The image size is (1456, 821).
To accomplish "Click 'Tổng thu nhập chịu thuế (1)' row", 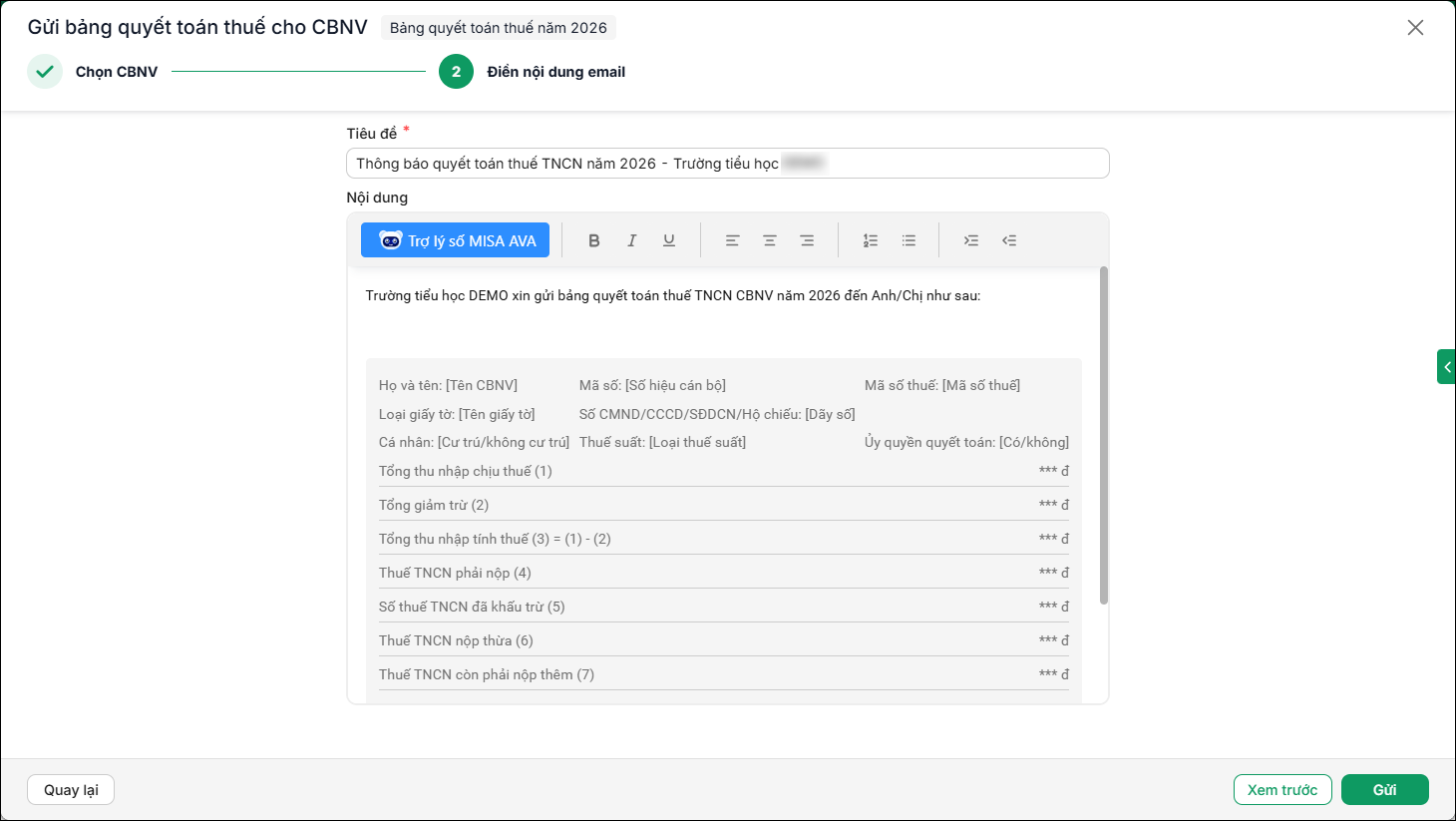I will 724,471.
